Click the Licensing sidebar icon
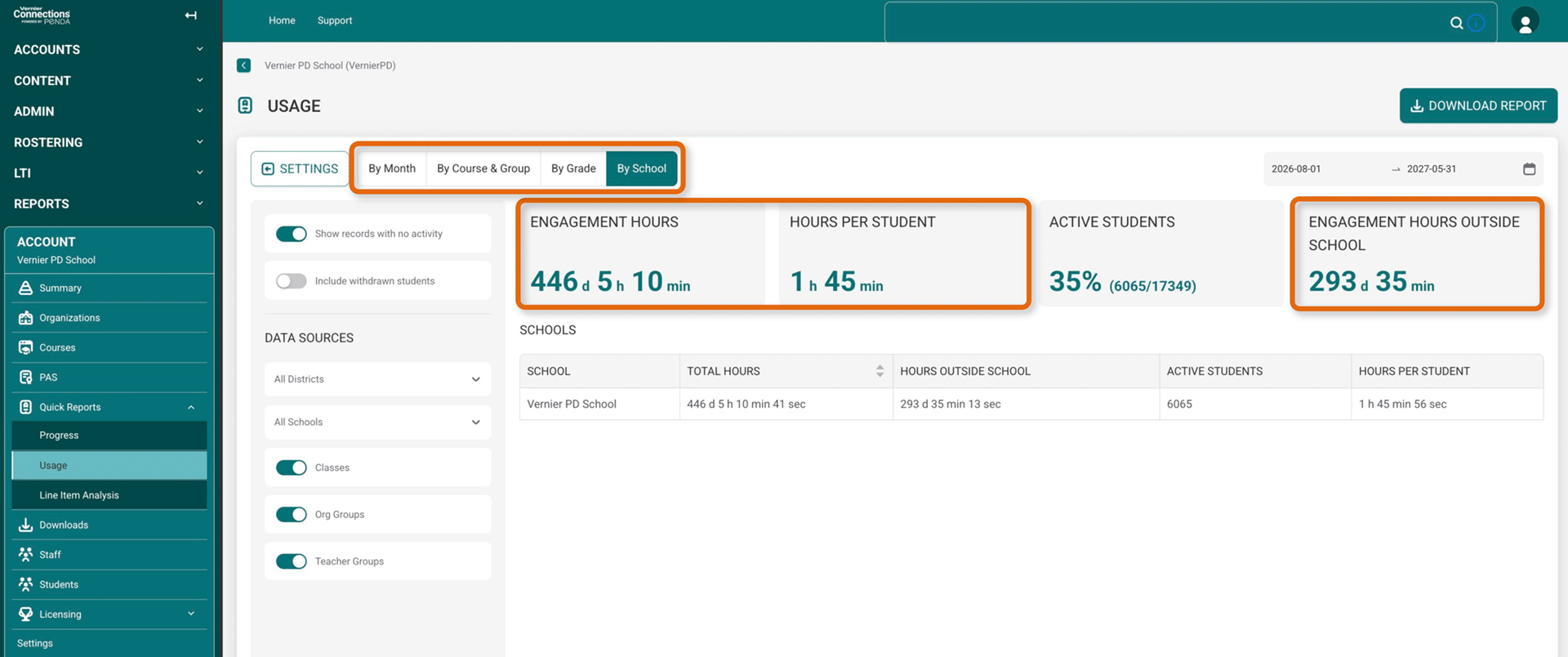Viewport: 1568px width, 657px height. pyautogui.click(x=25, y=614)
